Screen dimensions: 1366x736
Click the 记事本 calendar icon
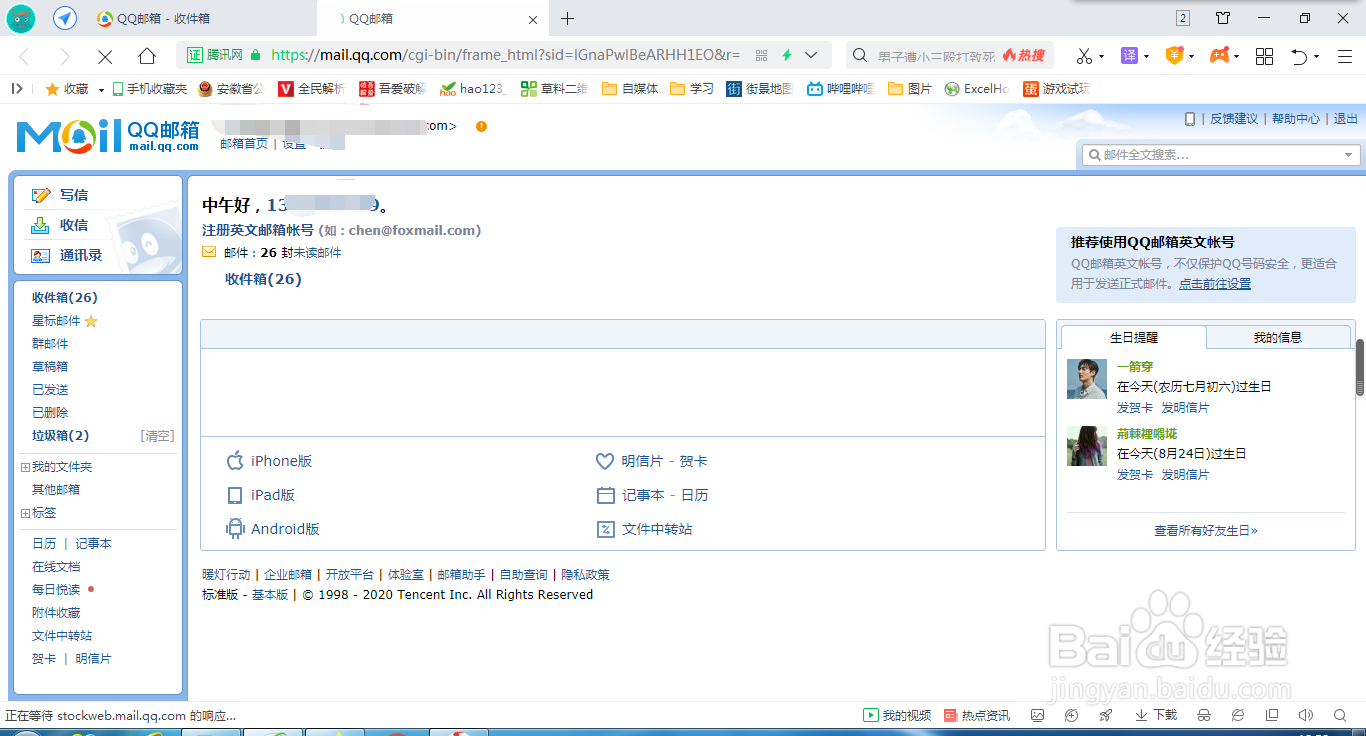[605, 495]
